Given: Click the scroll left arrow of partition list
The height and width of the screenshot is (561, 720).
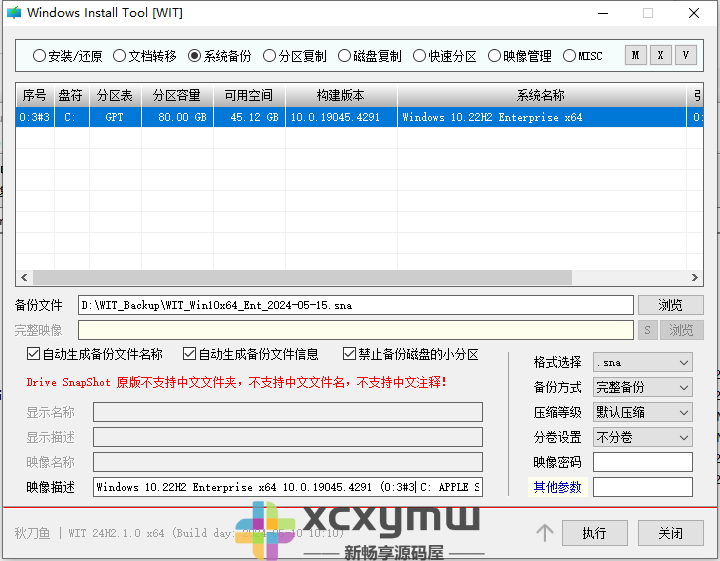Looking at the screenshot, I should tap(24, 277).
